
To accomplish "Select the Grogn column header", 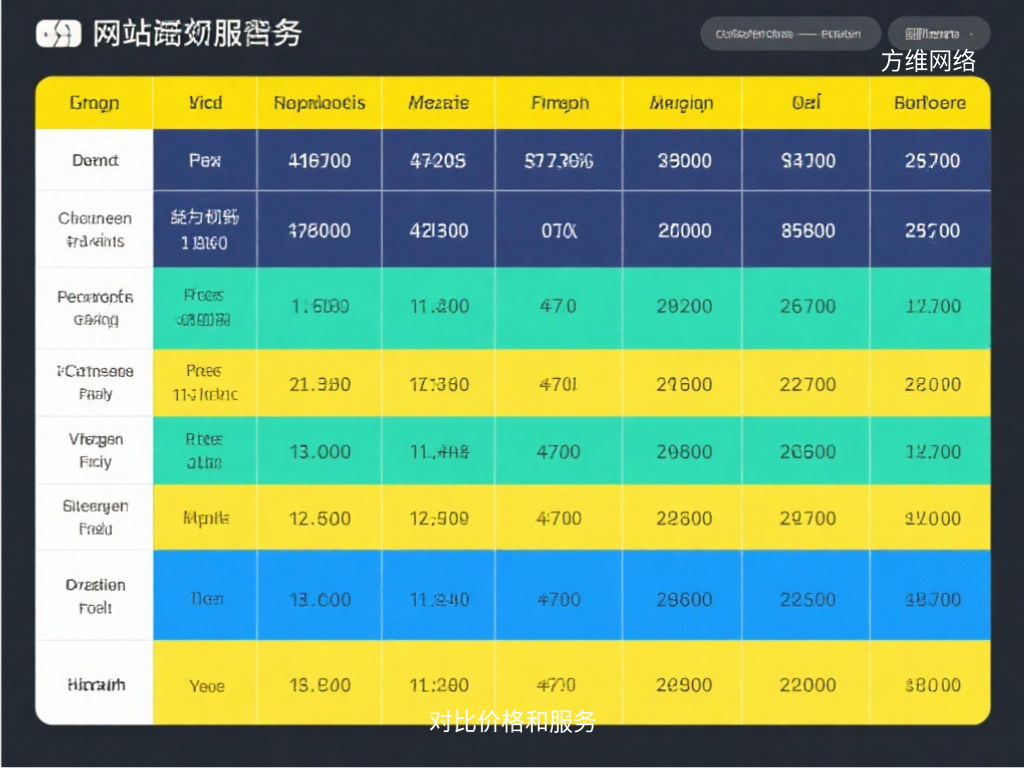I will click(94, 103).
